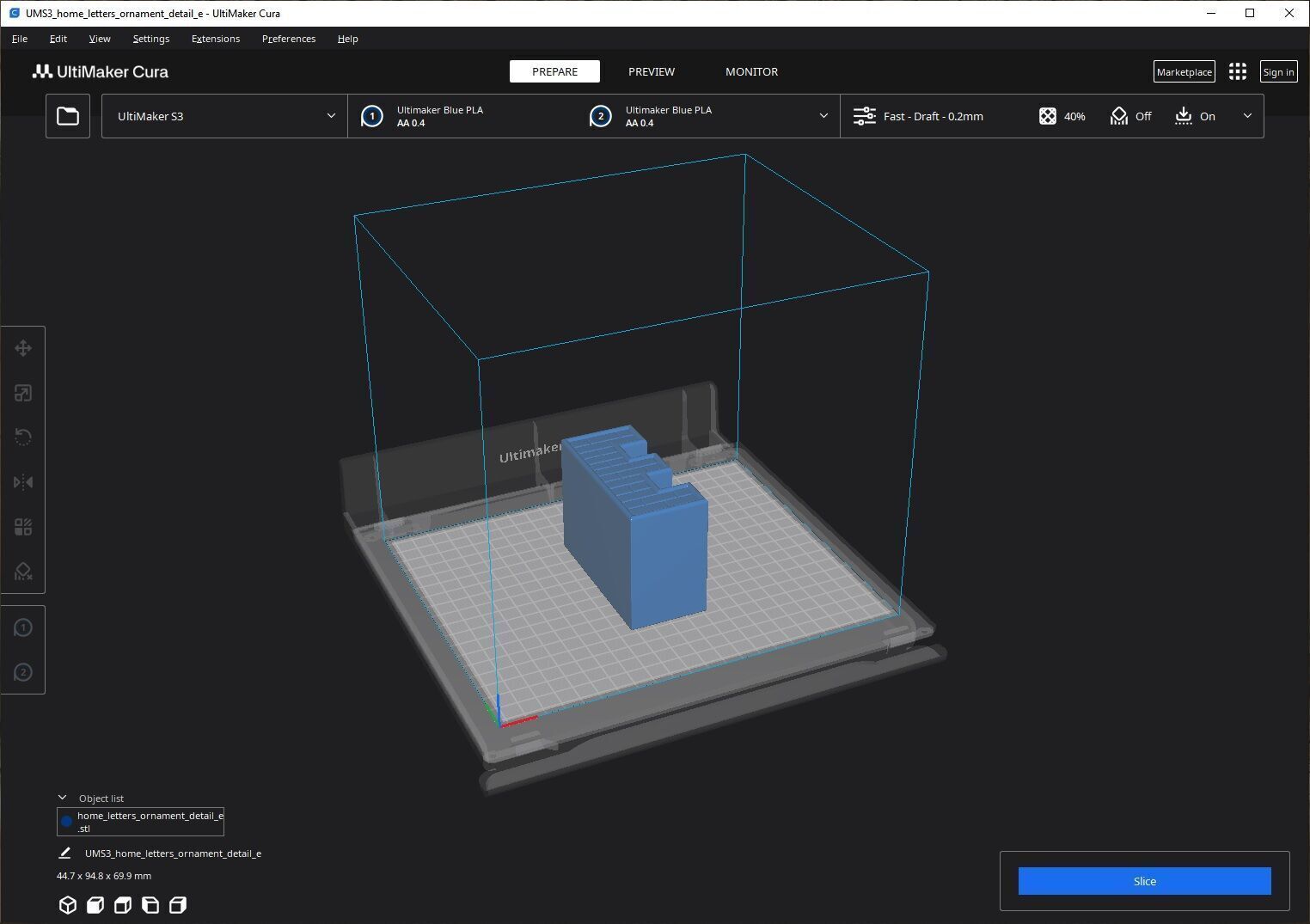Open the Marketplace

[x=1185, y=72]
